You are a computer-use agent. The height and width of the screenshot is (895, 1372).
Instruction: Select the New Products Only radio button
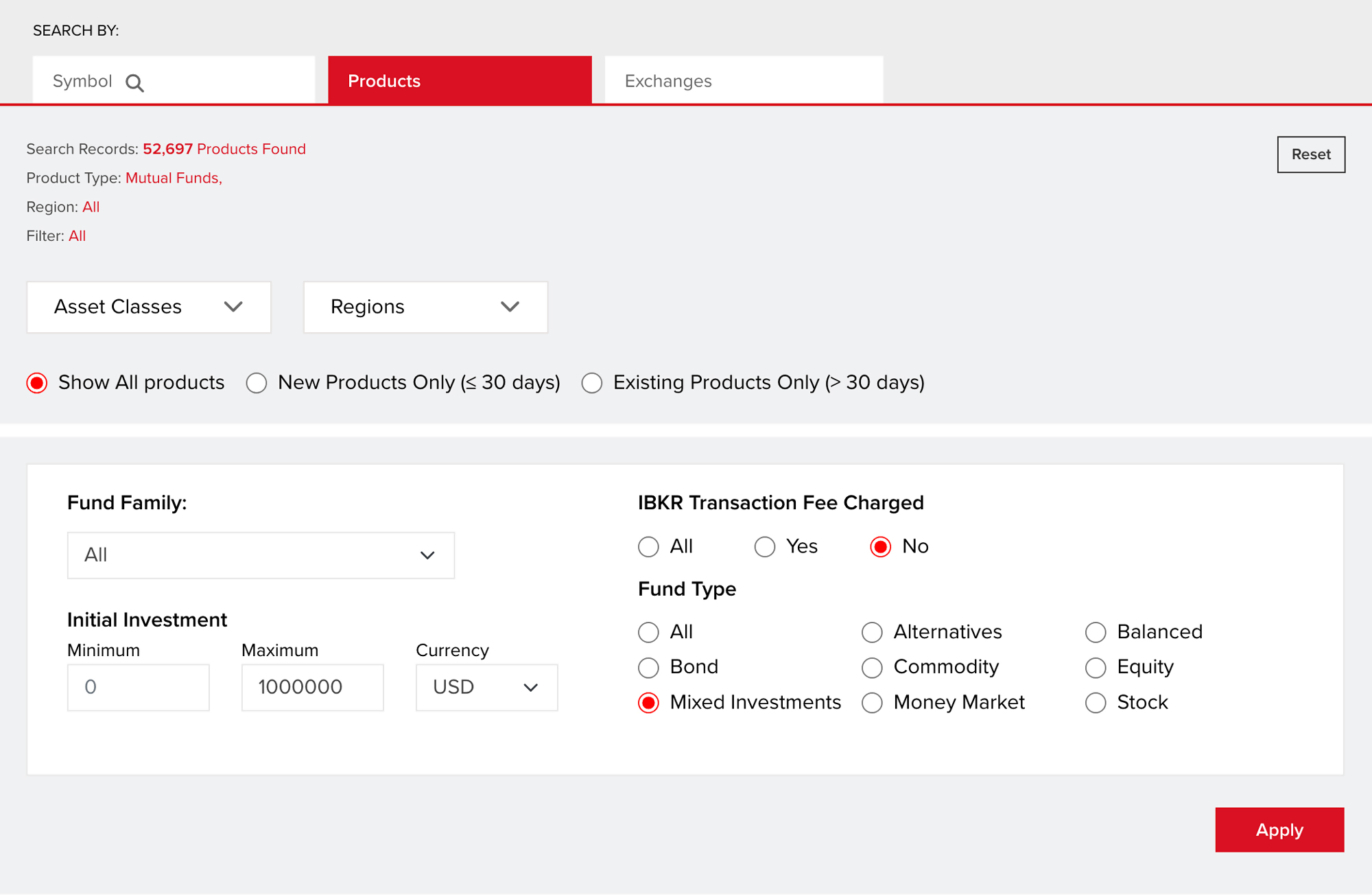tap(257, 383)
